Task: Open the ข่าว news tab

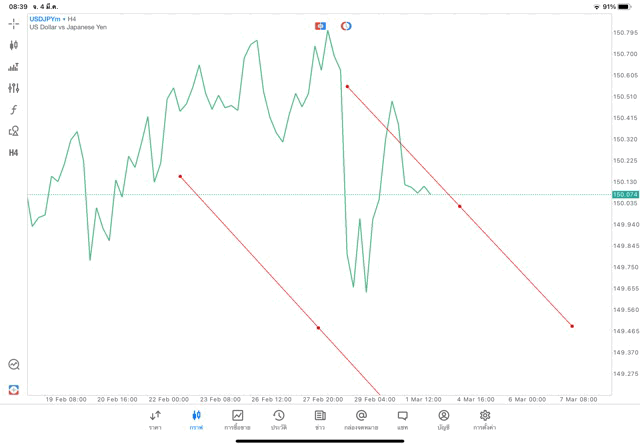Action: 320,420
